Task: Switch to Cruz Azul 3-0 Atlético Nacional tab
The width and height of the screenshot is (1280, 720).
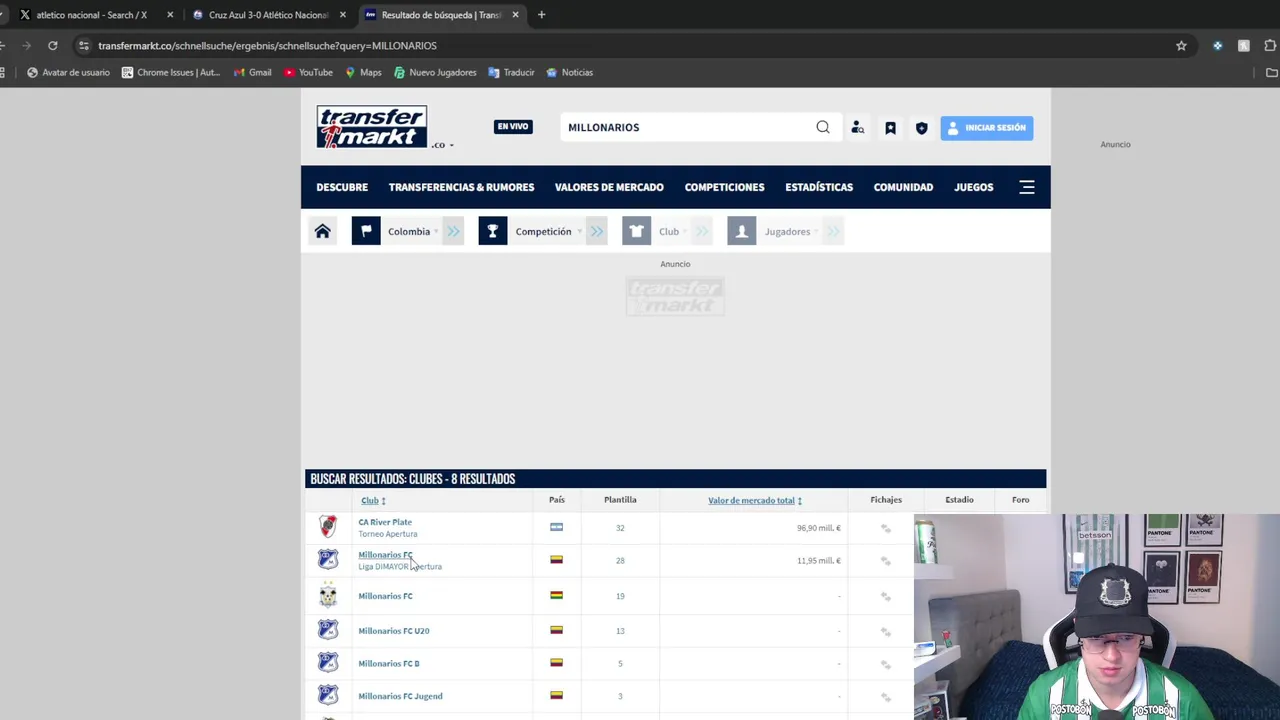Action: tap(267, 15)
